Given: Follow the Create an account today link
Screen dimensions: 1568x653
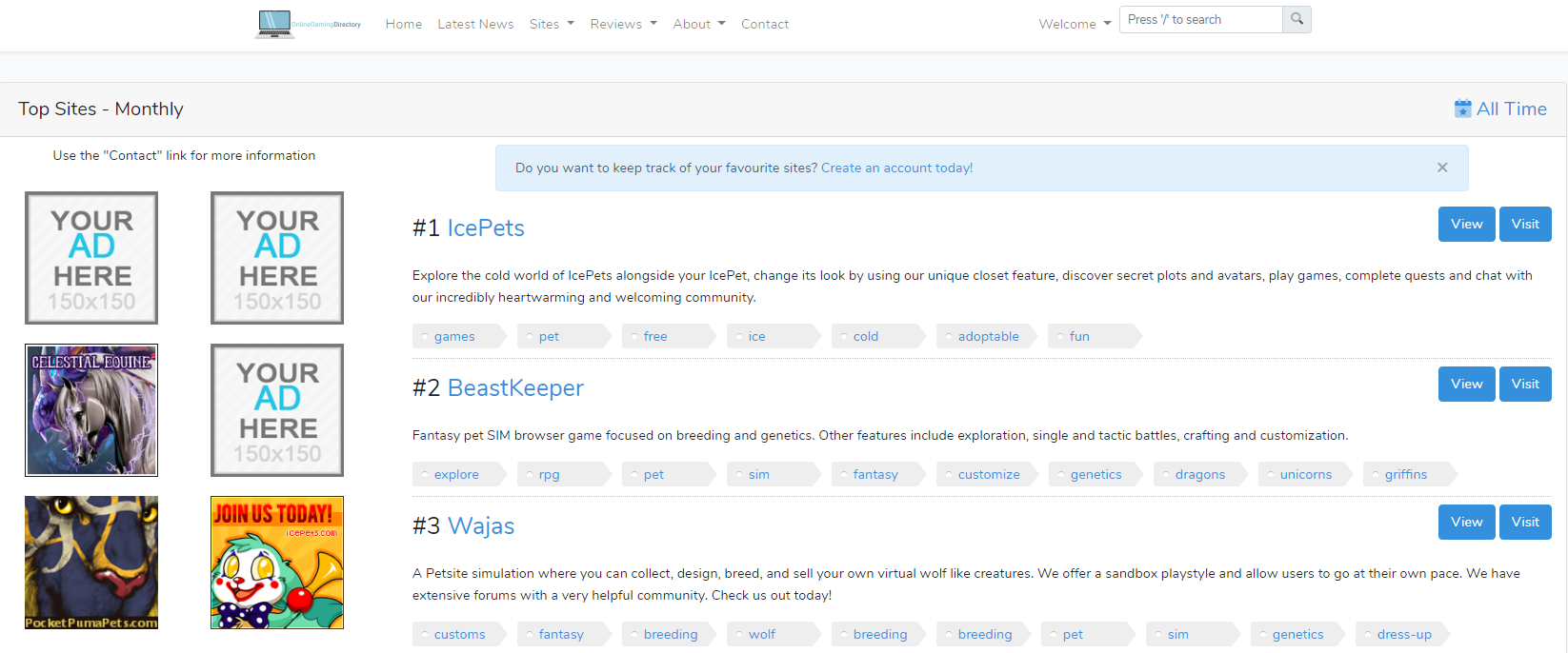Looking at the screenshot, I should point(896,168).
